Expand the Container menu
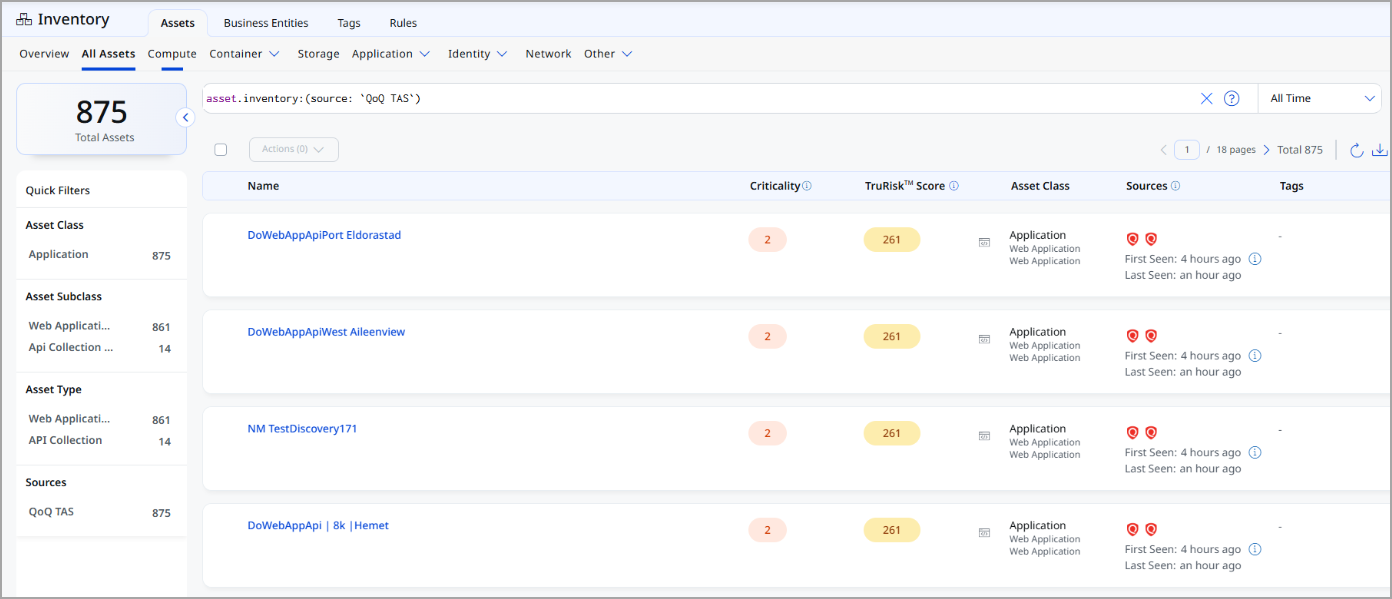The height and width of the screenshot is (599, 1392). [244, 54]
